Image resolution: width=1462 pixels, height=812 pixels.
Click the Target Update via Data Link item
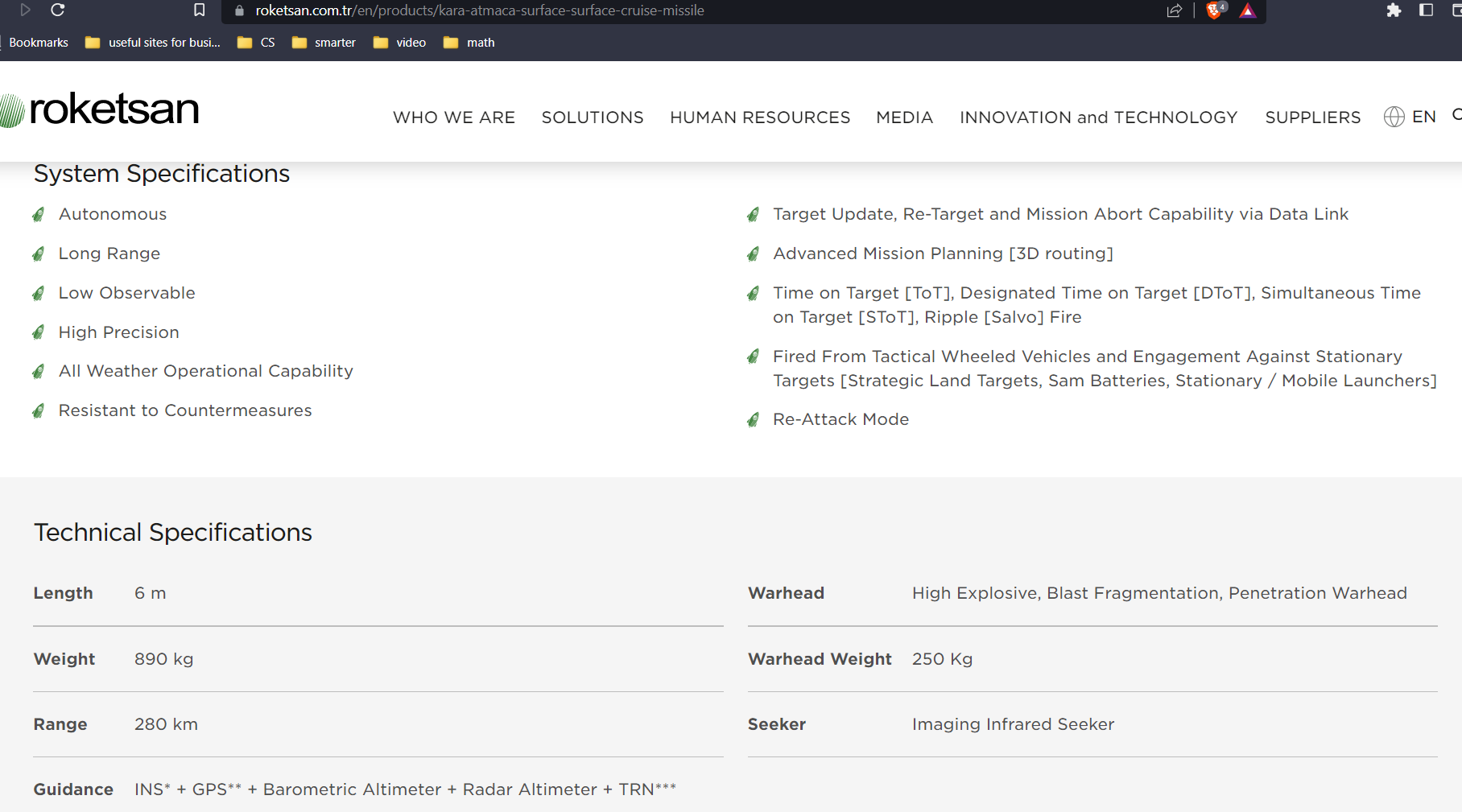coord(1060,214)
